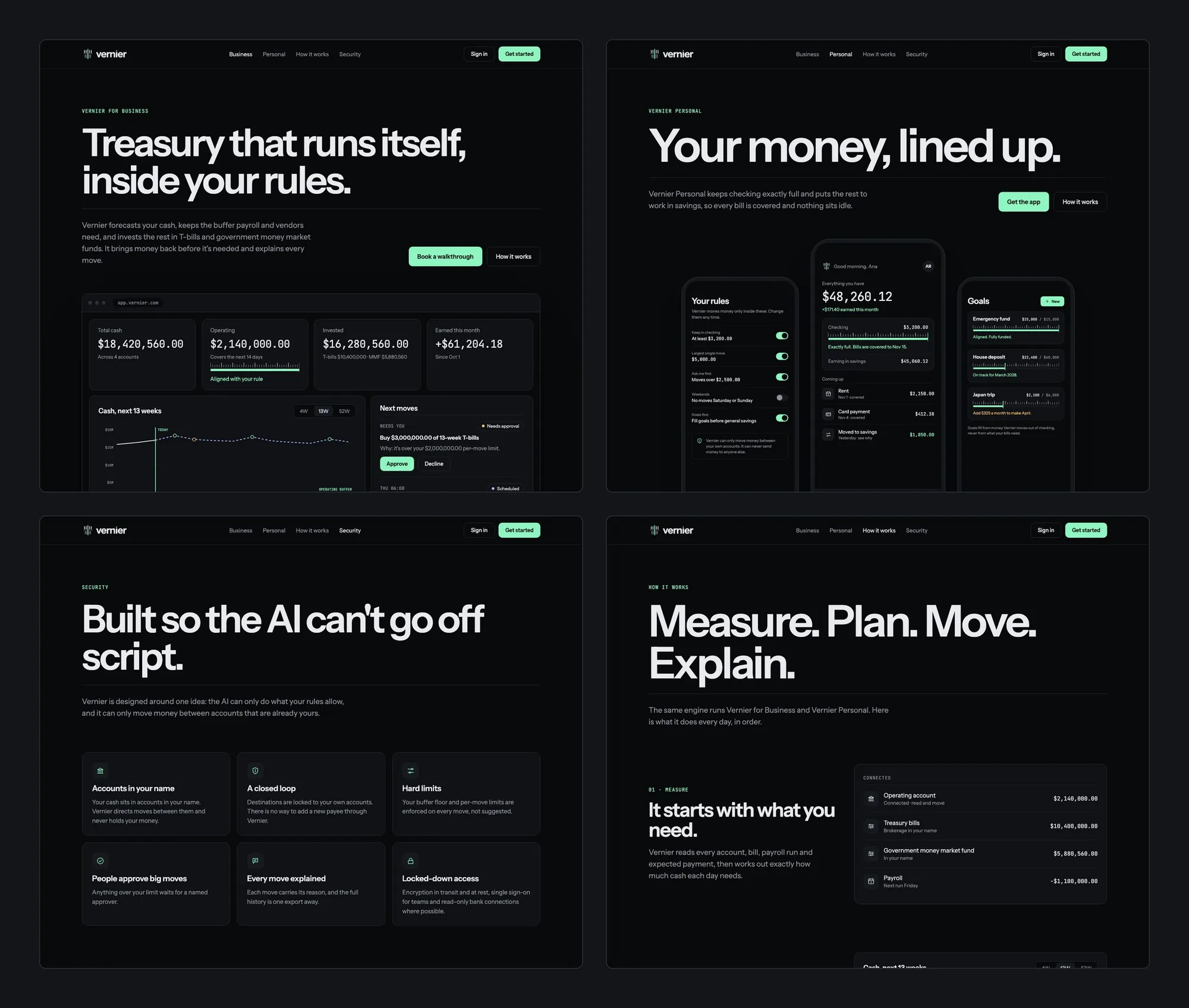Click the Operating buffer gauge bar
Image resolution: width=1189 pixels, height=1008 pixels.
254,367
